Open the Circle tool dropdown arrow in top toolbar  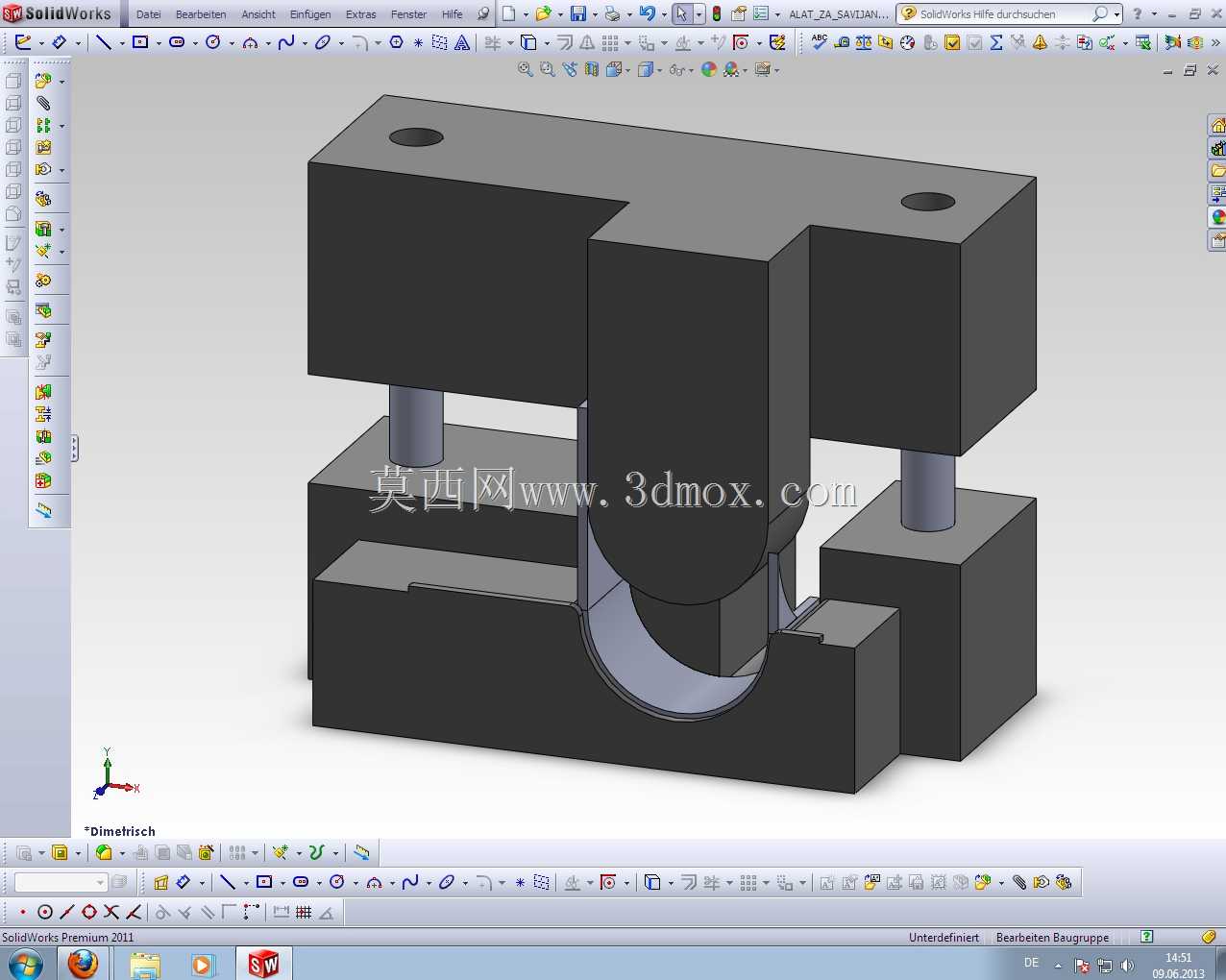tap(232, 44)
